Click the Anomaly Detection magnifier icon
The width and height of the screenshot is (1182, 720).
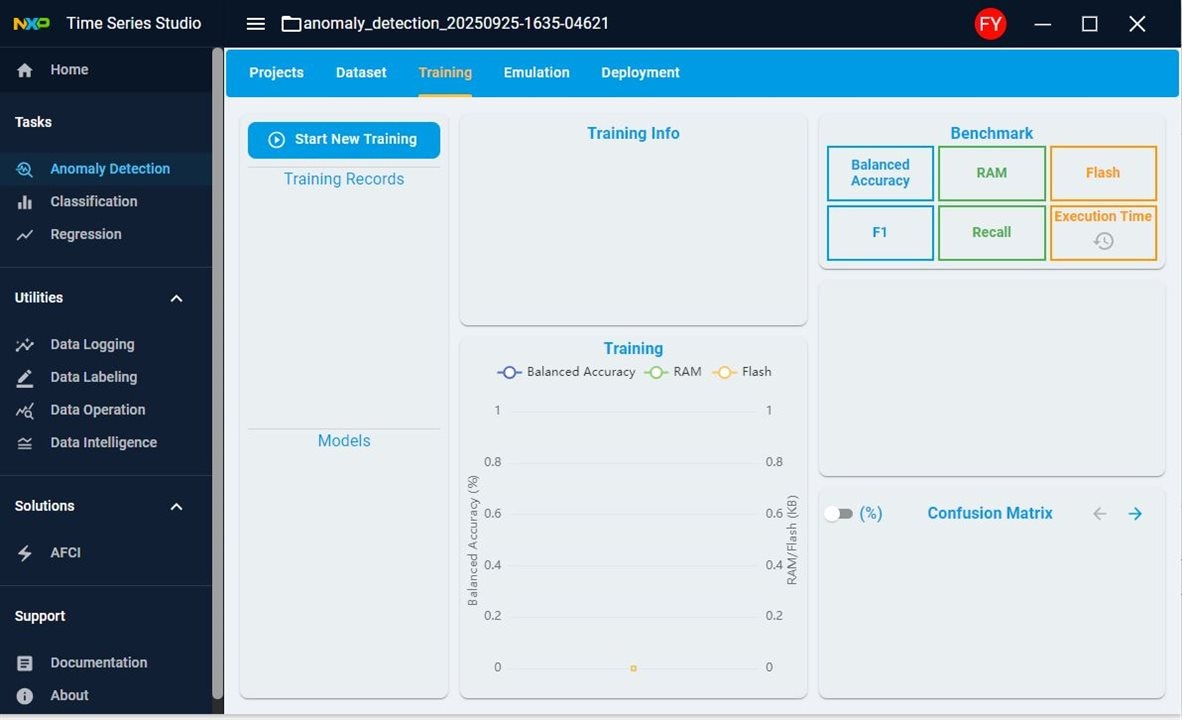click(x=25, y=169)
